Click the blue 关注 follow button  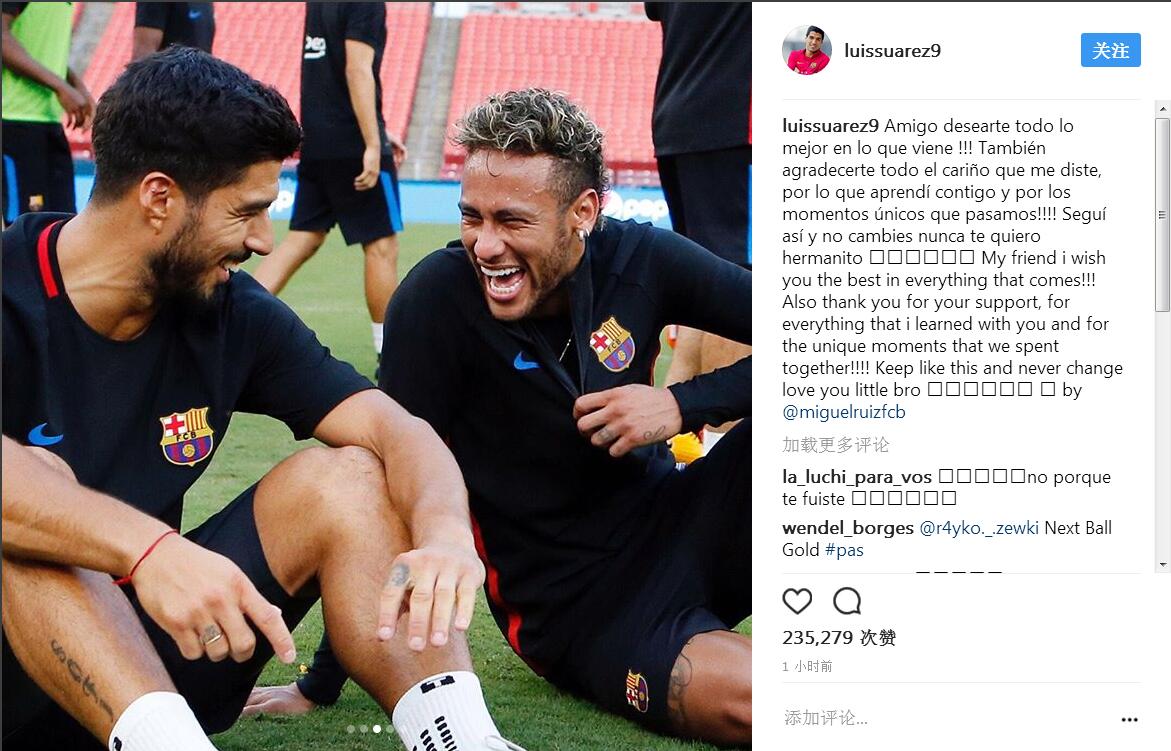tap(1111, 50)
